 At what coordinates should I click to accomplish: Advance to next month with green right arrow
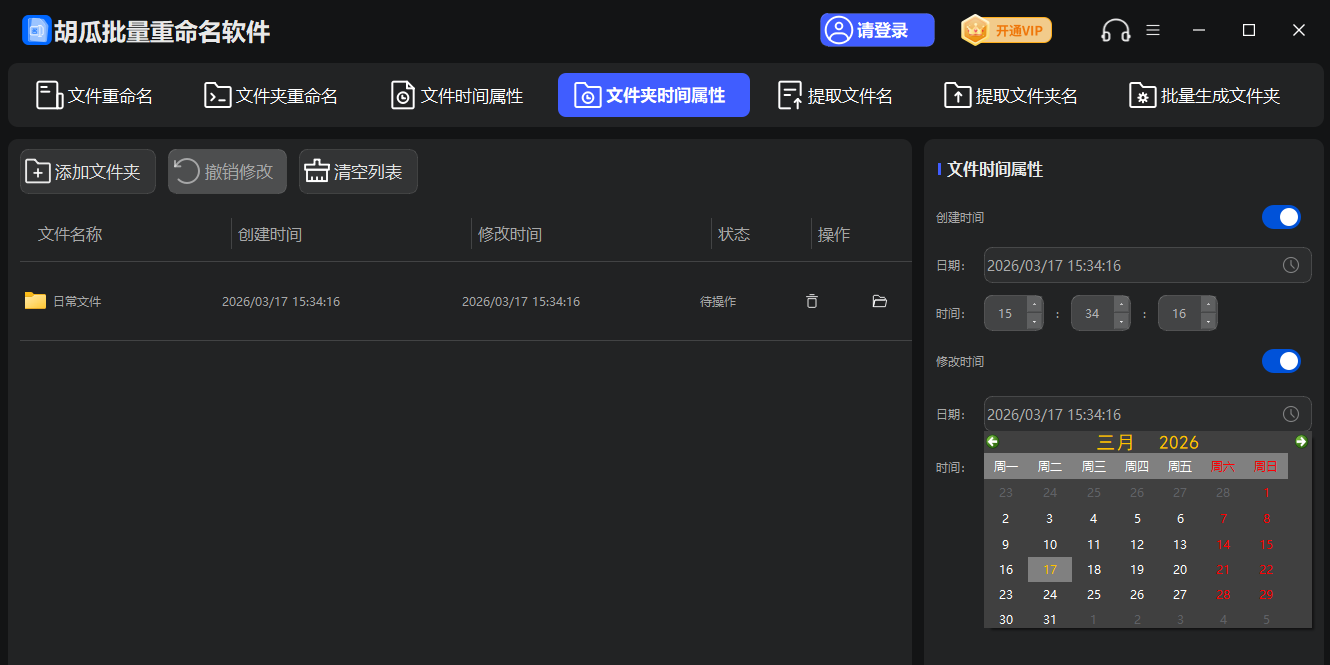click(1301, 441)
